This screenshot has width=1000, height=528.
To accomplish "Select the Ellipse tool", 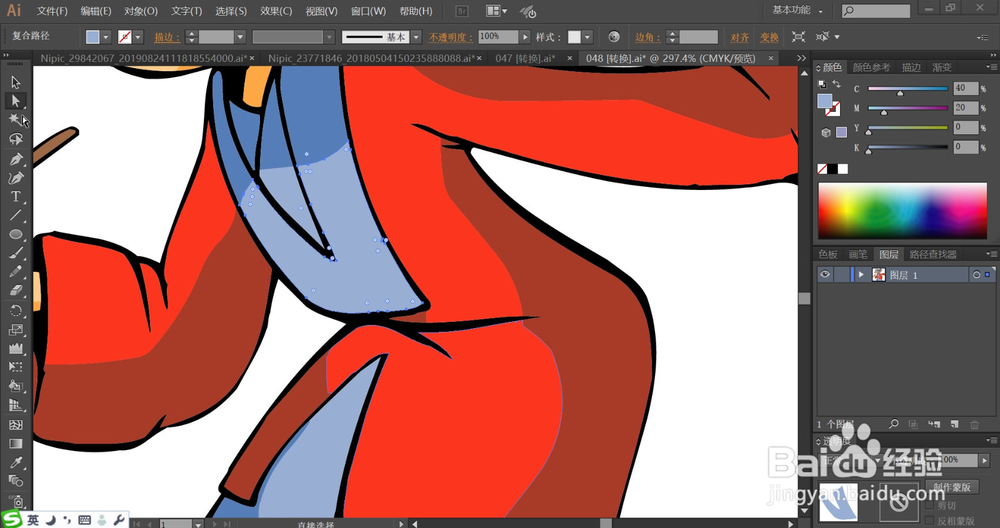I will tap(16, 234).
